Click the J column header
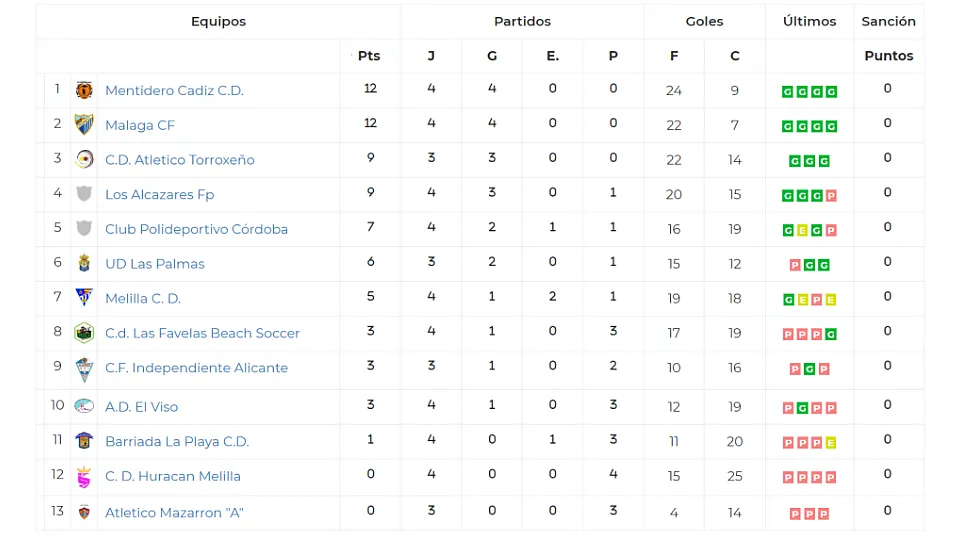This screenshot has height=540, width=960. [x=431, y=56]
